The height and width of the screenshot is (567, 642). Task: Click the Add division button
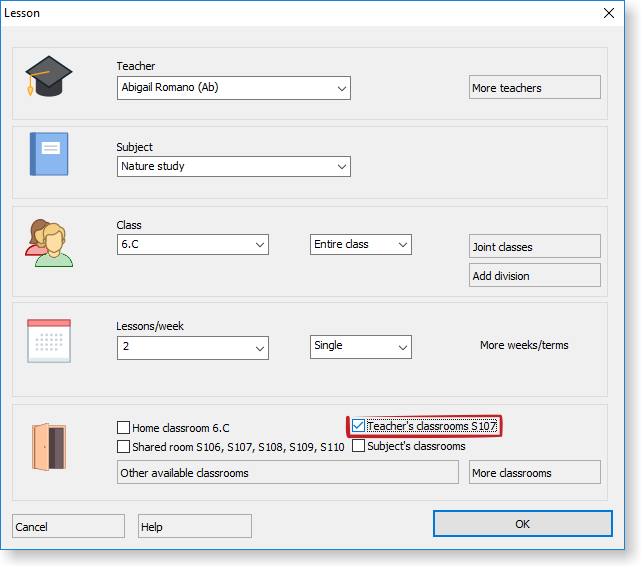534,276
